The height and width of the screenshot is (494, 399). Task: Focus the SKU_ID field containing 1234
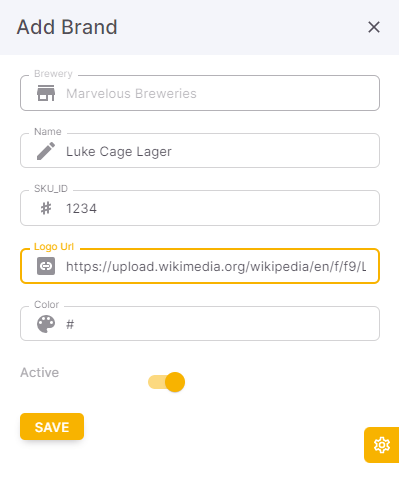[x=200, y=208]
